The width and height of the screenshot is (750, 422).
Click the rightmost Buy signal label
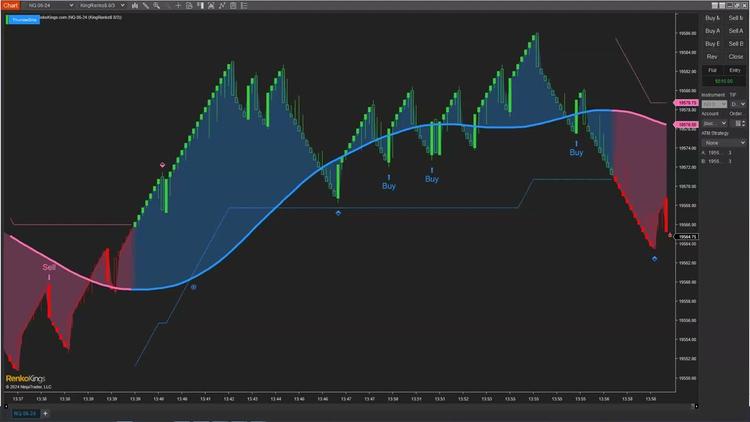coord(576,153)
